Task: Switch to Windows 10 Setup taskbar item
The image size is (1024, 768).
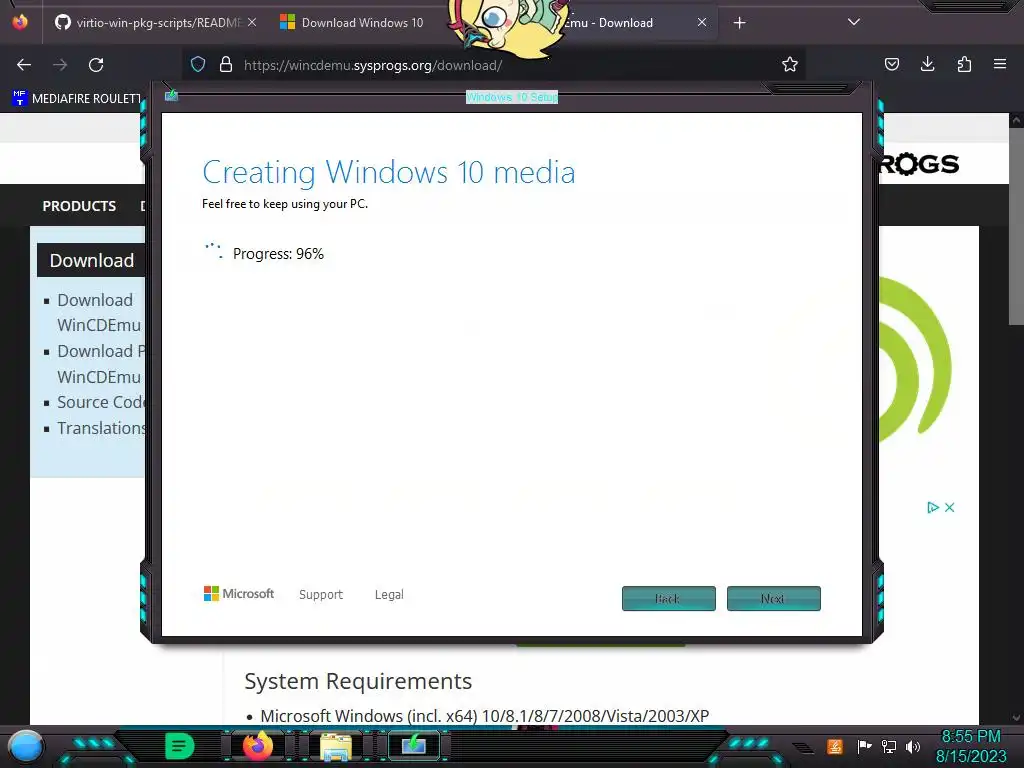Action: coord(413,745)
